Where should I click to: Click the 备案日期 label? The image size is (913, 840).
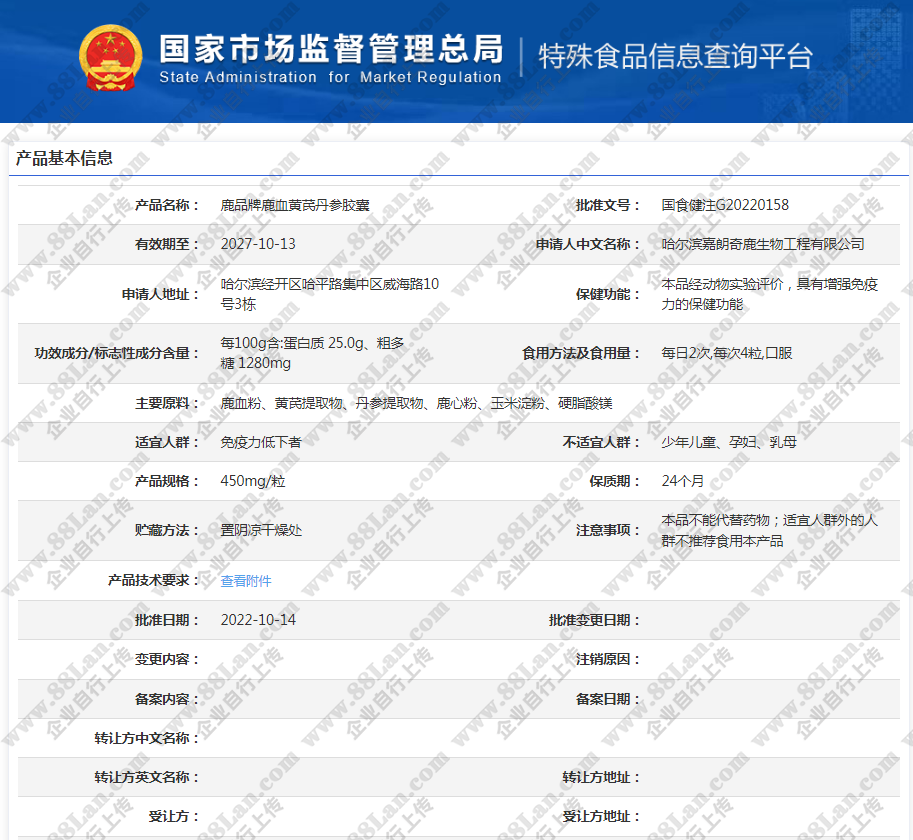(608, 699)
